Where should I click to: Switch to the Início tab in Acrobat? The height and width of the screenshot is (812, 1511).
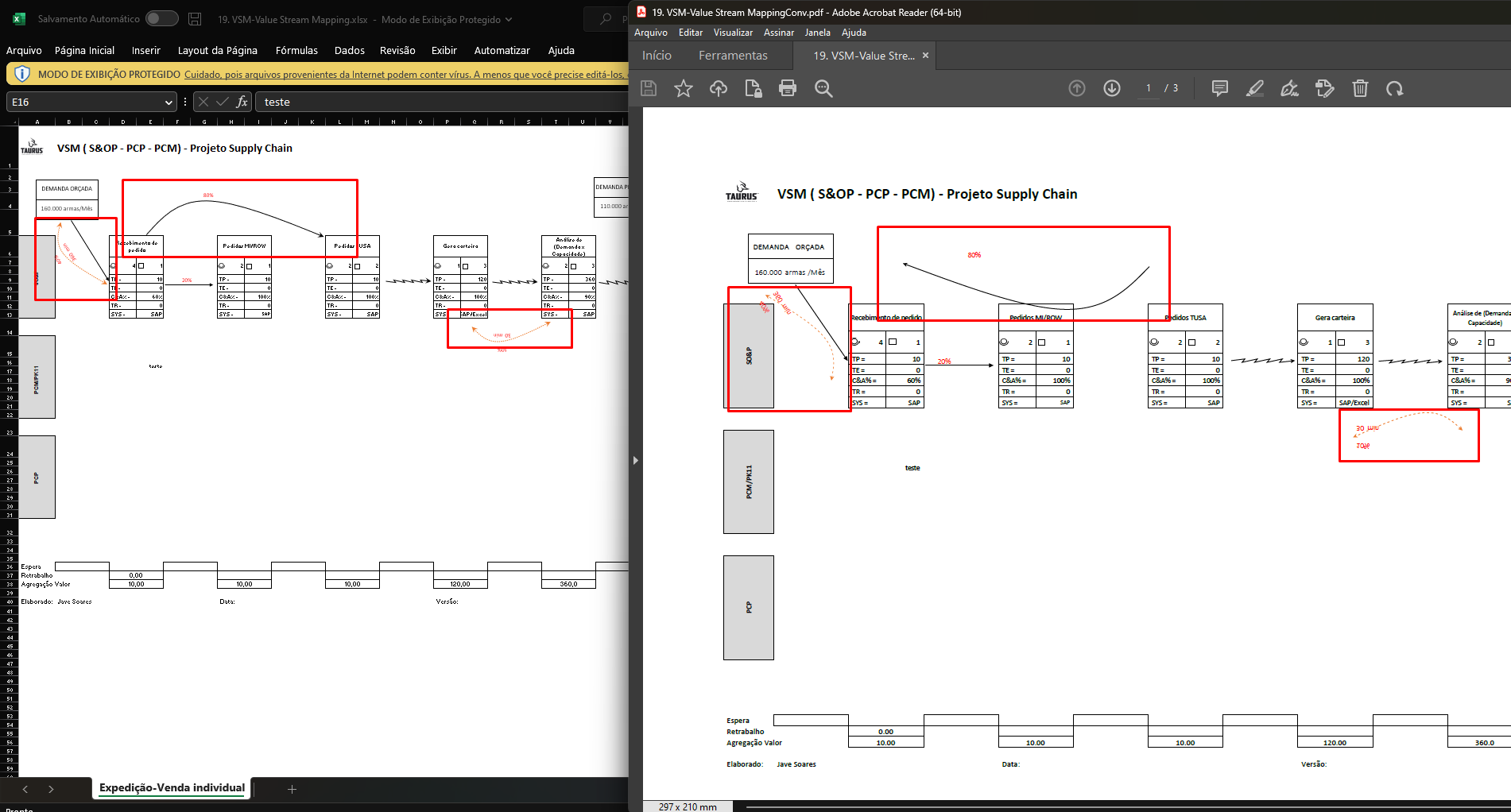[x=657, y=56]
